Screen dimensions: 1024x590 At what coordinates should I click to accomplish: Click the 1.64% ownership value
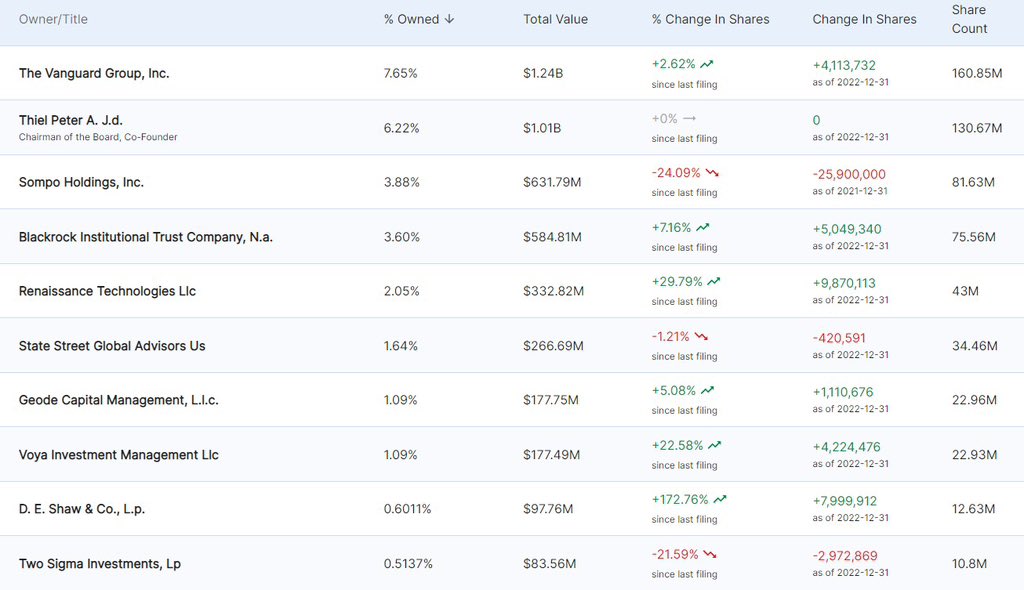[x=400, y=346]
